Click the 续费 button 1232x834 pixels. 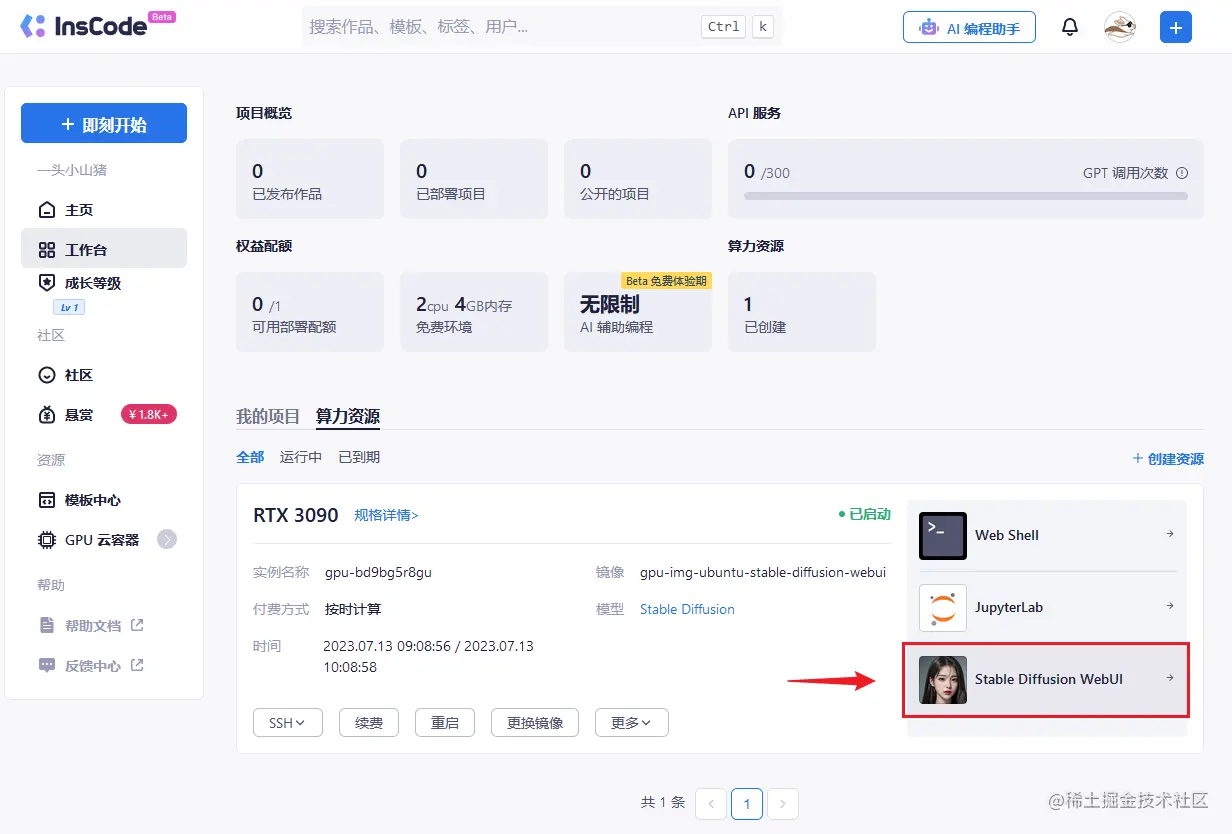(369, 722)
